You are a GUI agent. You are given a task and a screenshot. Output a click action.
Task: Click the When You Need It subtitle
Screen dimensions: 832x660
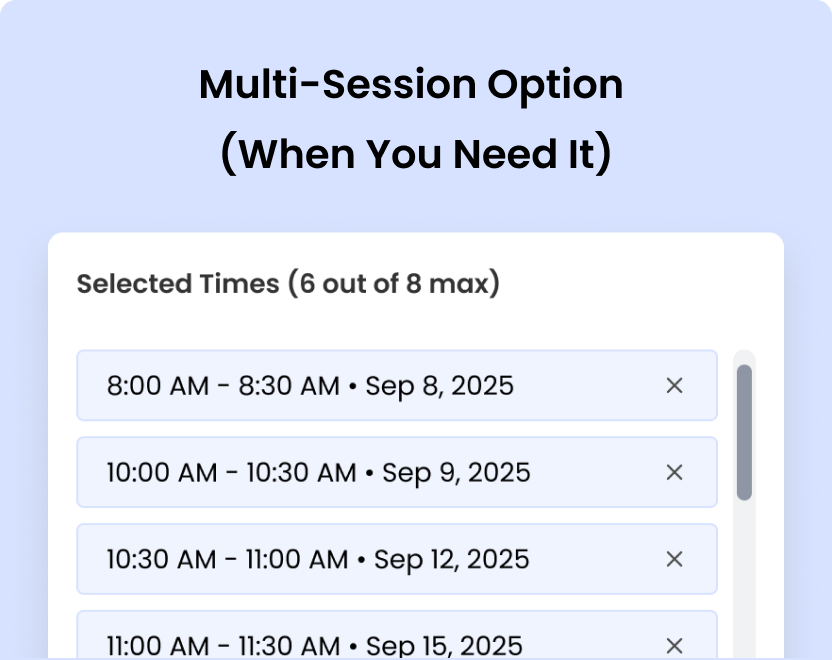(x=415, y=153)
